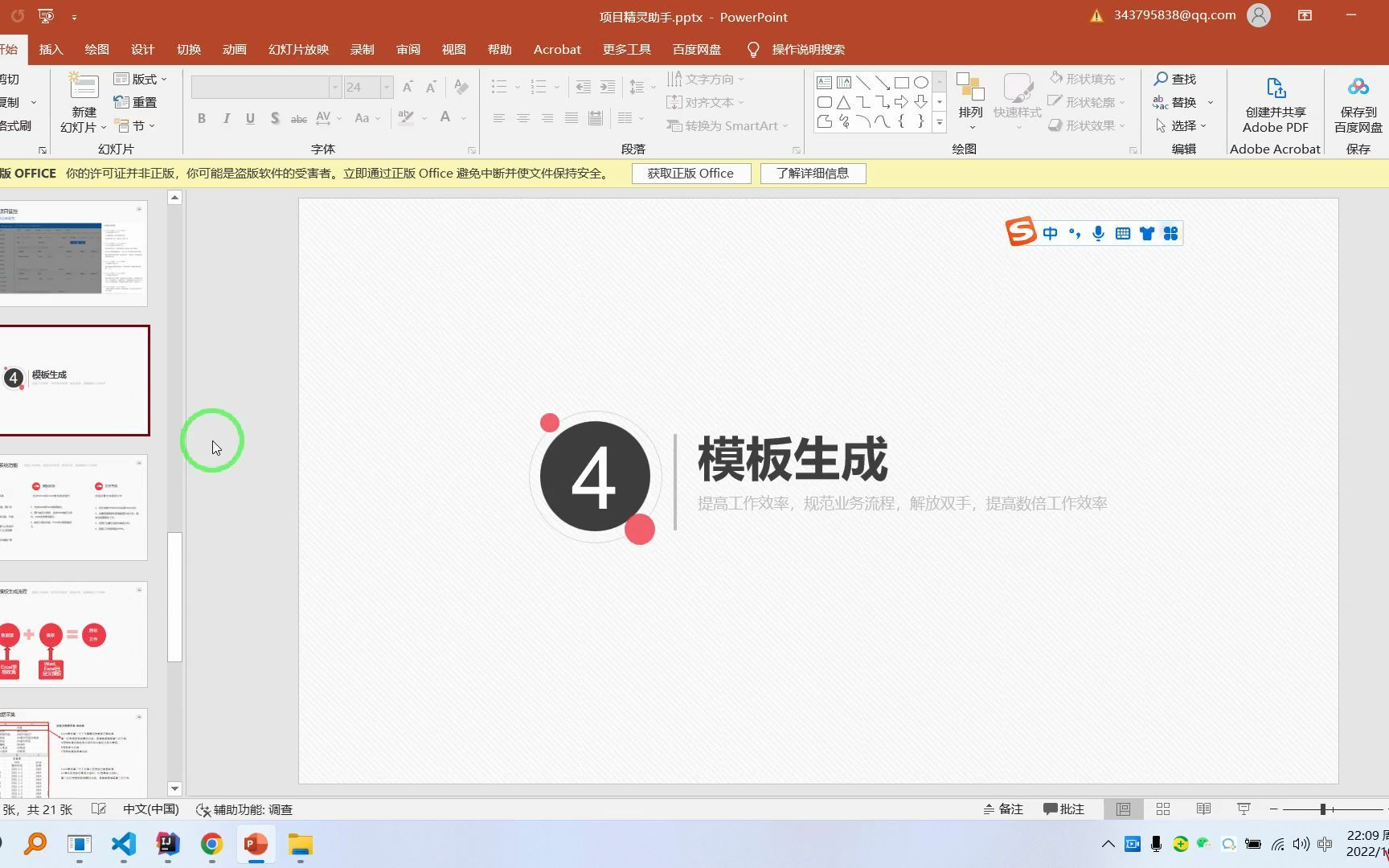Select normal view icon in status bar
1389x868 pixels.
pos(1123,809)
